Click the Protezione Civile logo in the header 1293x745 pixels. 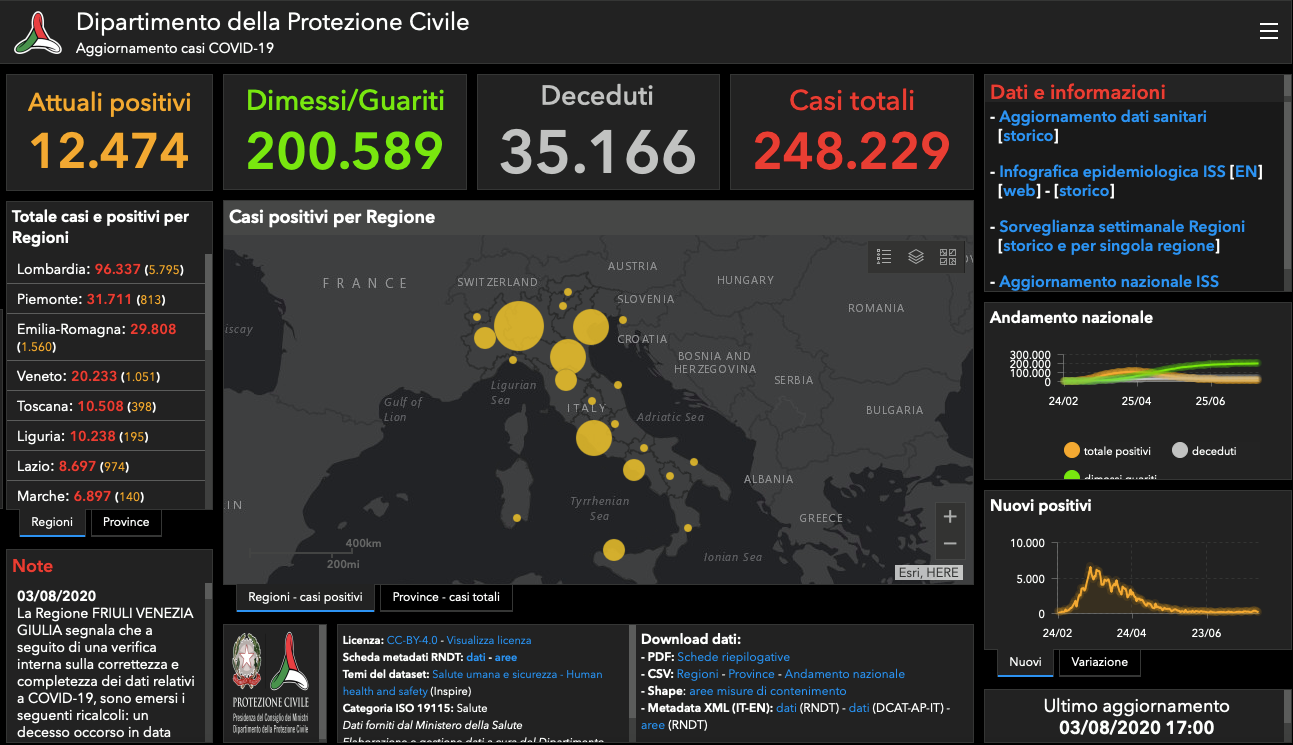(x=38, y=32)
